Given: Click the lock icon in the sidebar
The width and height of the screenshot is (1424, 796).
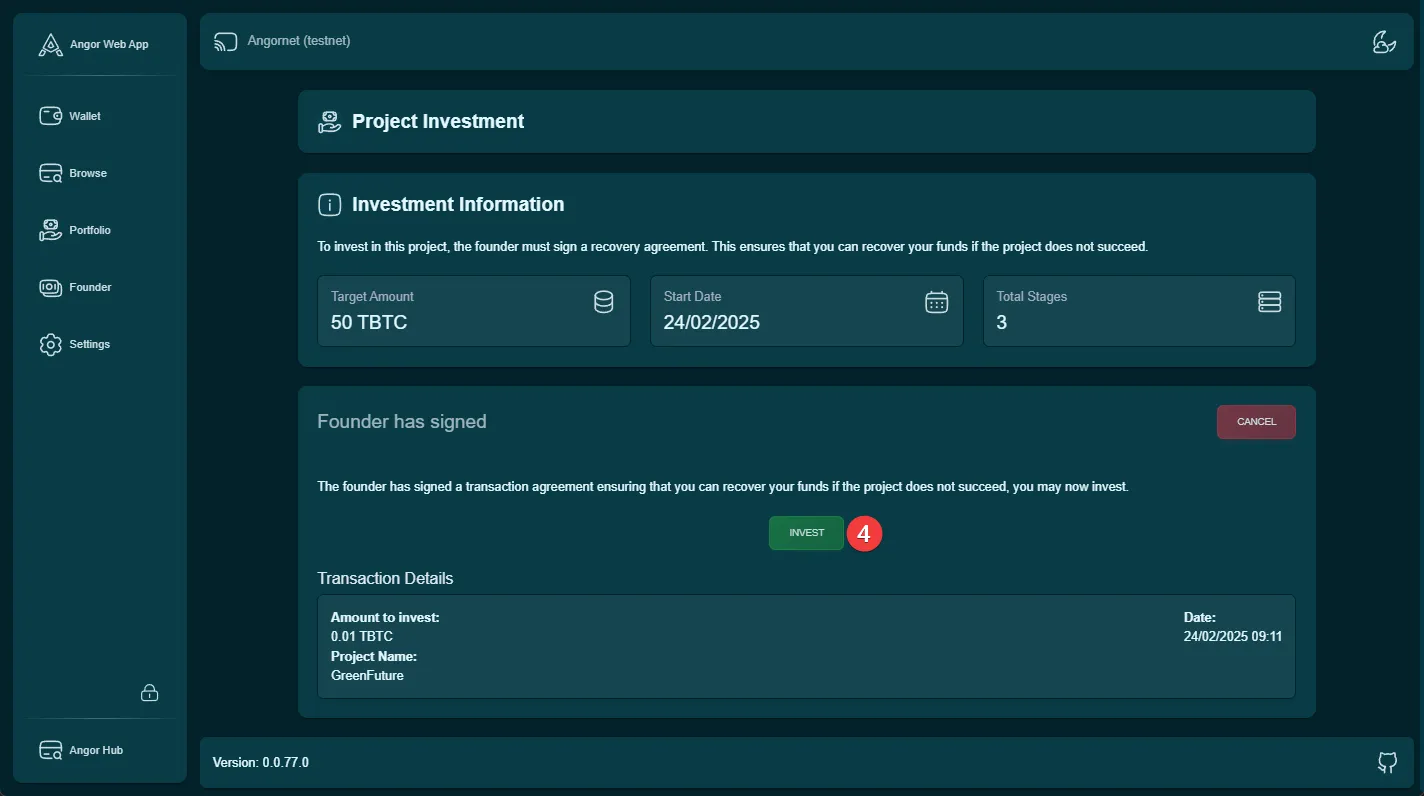Looking at the screenshot, I should (x=149, y=693).
